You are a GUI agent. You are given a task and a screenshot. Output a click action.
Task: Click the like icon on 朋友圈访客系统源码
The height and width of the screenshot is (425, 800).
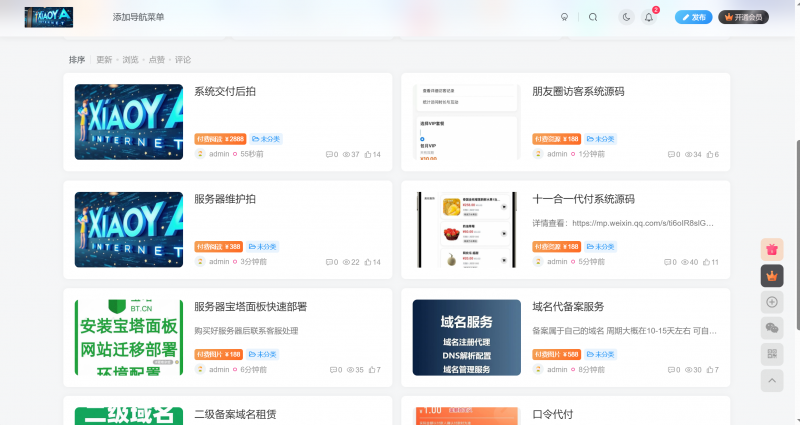pyautogui.click(x=710, y=154)
